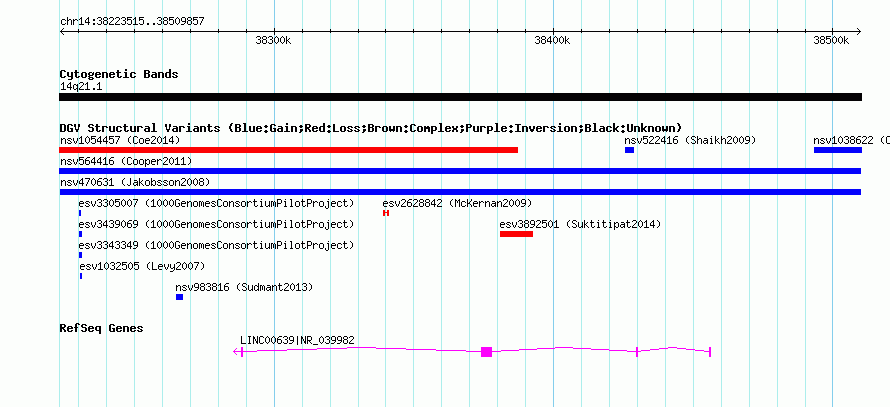
Task: Select the nsv470631 (Jakobsson2008) blue bar
Action: (460, 192)
